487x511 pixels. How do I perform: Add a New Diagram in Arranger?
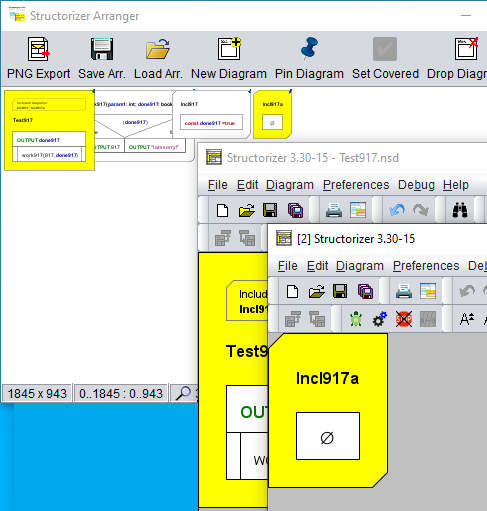(x=229, y=49)
